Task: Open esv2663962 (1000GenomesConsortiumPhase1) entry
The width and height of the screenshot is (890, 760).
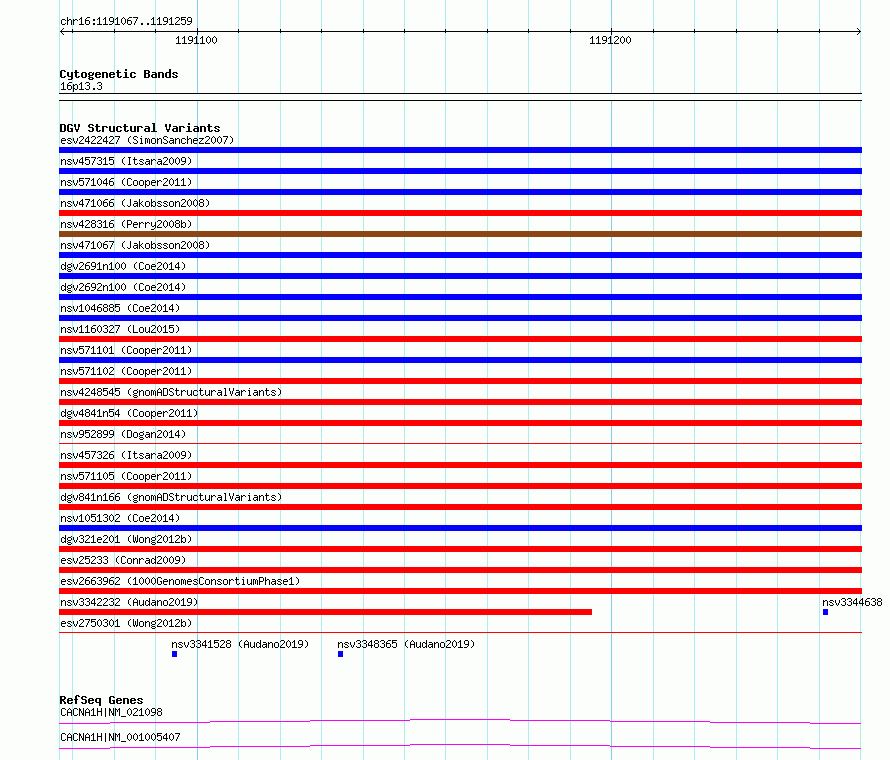Action: pos(180,581)
